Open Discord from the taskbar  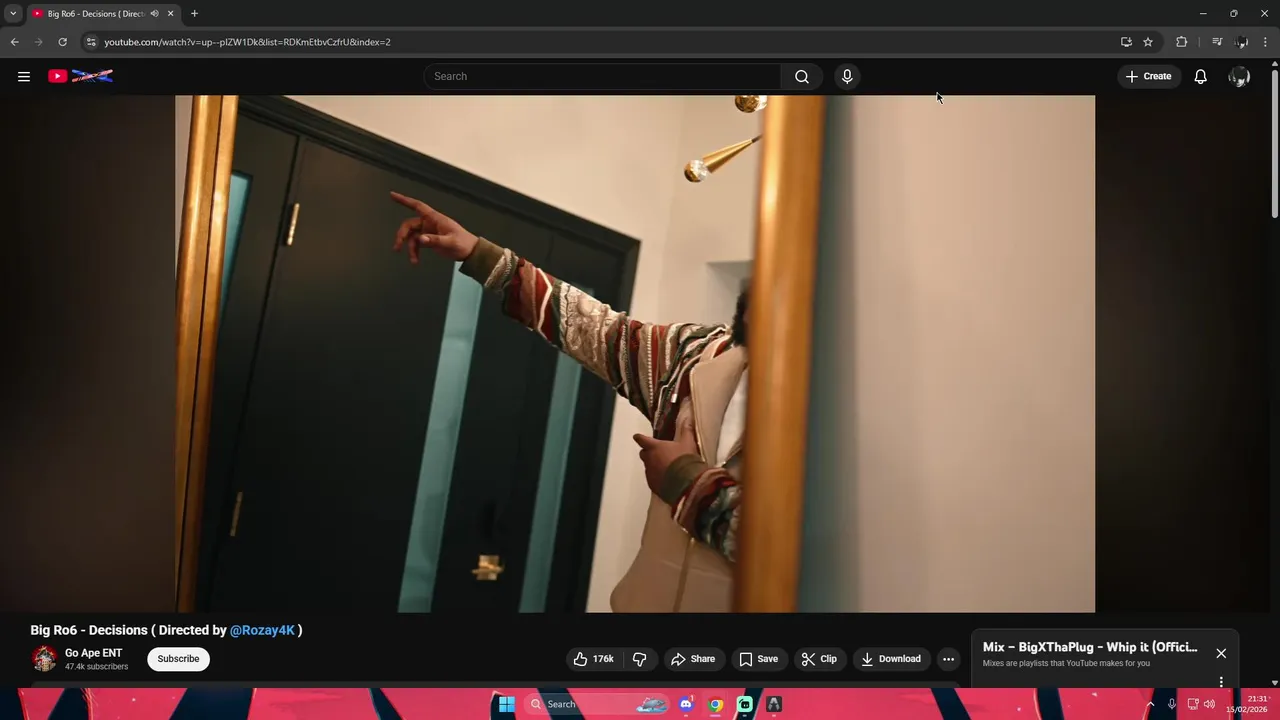pyautogui.click(x=686, y=704)
